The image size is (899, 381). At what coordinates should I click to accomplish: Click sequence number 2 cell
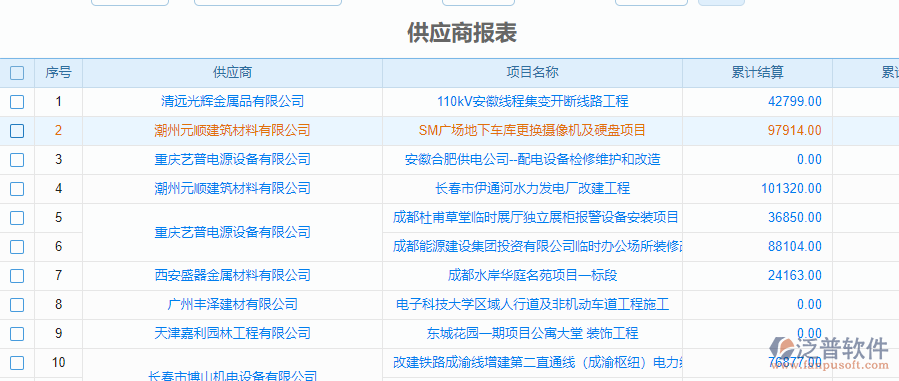(58, 131)
